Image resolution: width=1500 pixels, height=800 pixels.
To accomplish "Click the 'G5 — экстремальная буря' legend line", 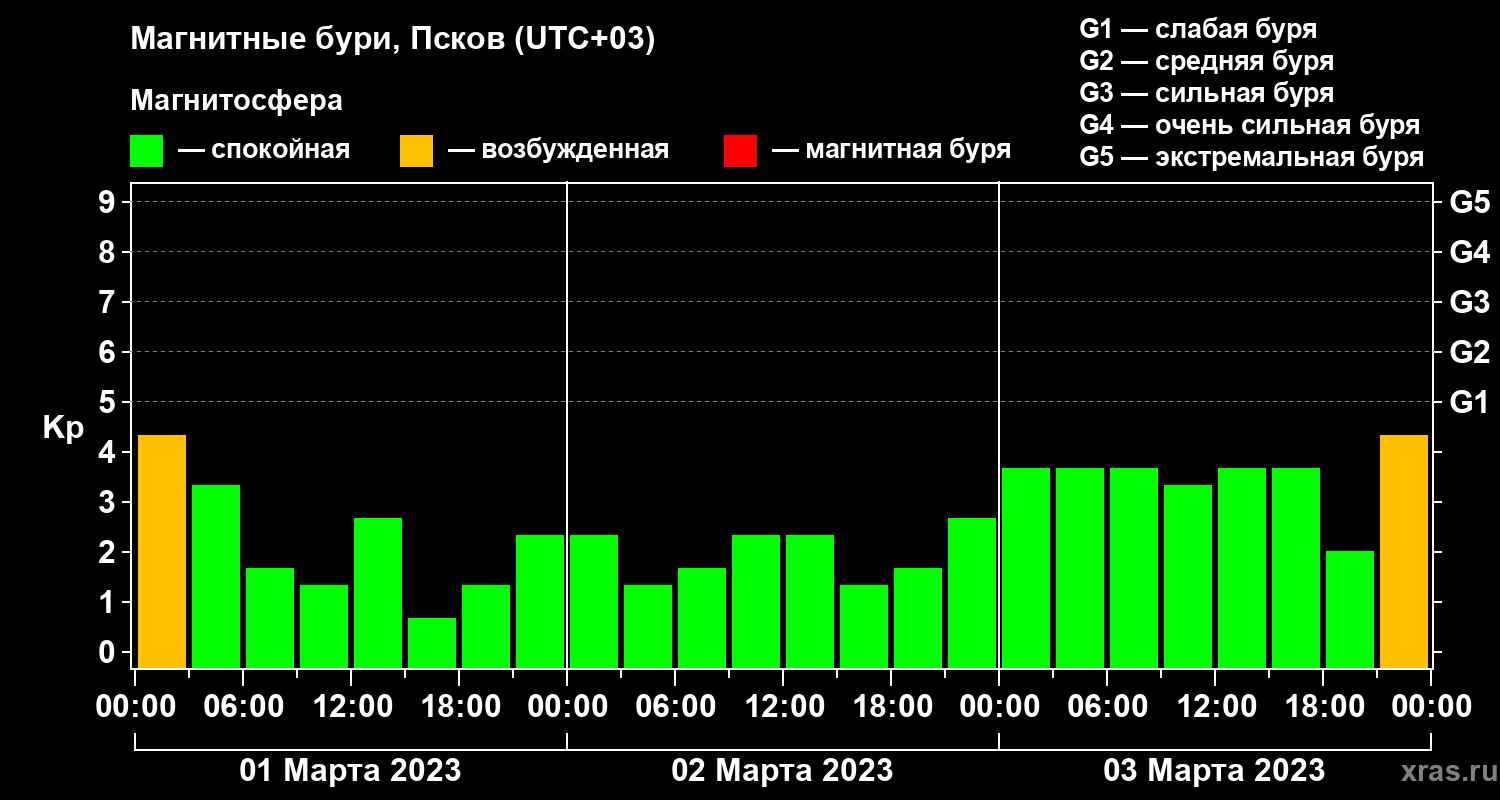I will pyautogui.click(x=1252, y=157).
